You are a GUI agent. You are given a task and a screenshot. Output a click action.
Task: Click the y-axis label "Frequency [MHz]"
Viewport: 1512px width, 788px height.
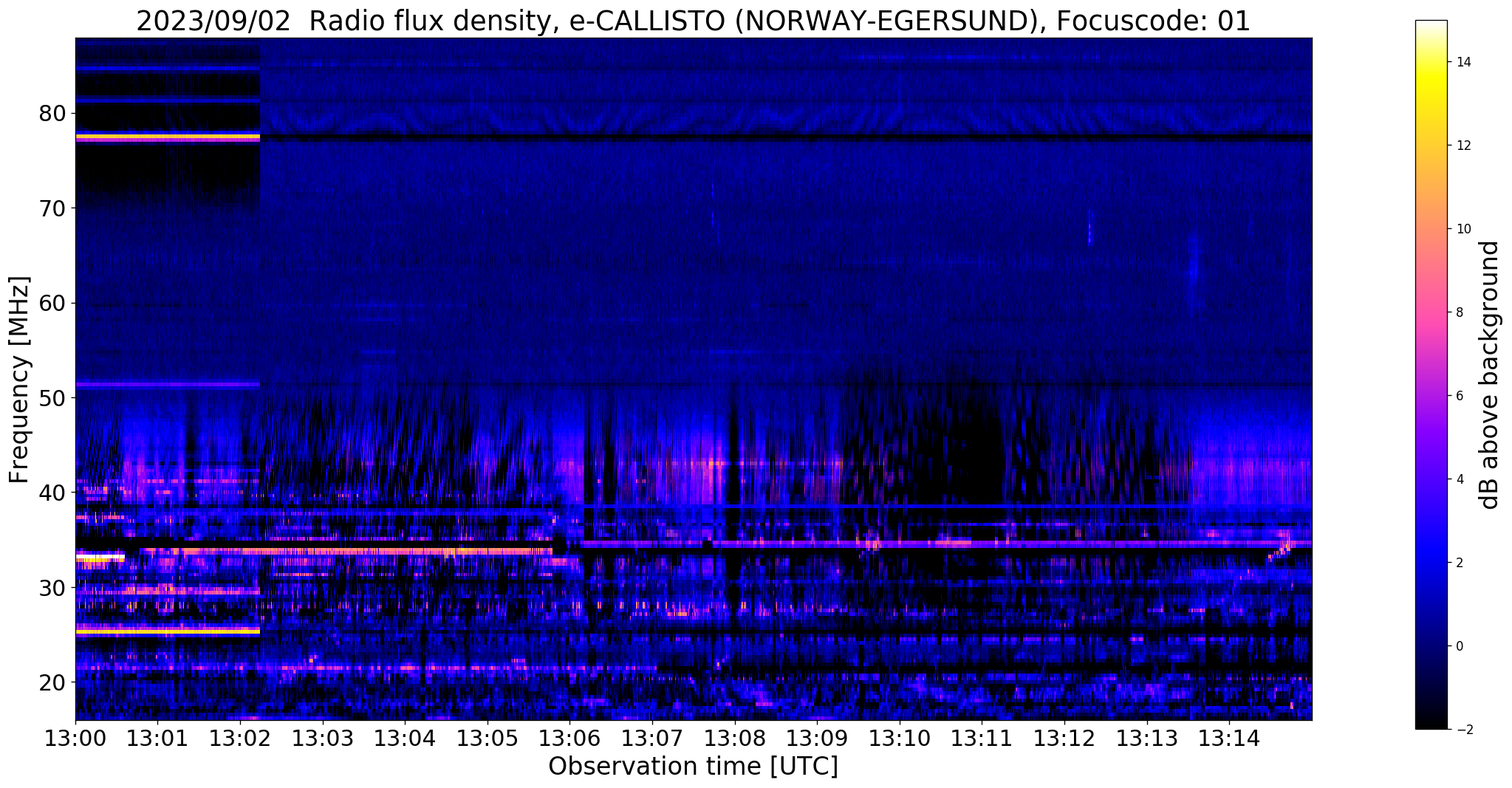point(19,380)
